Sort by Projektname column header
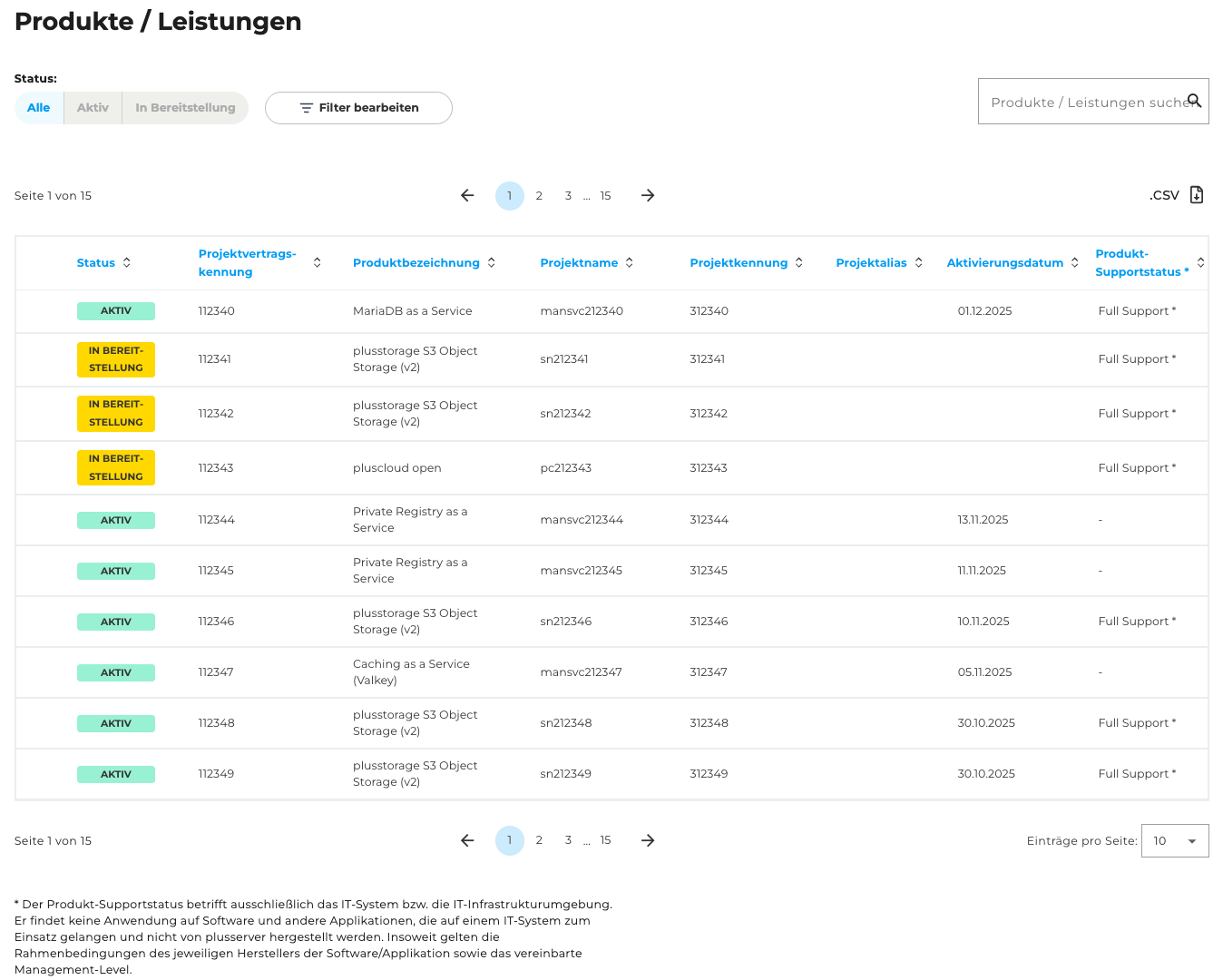Screen dimensions: 1223x980 coord(579,263)
